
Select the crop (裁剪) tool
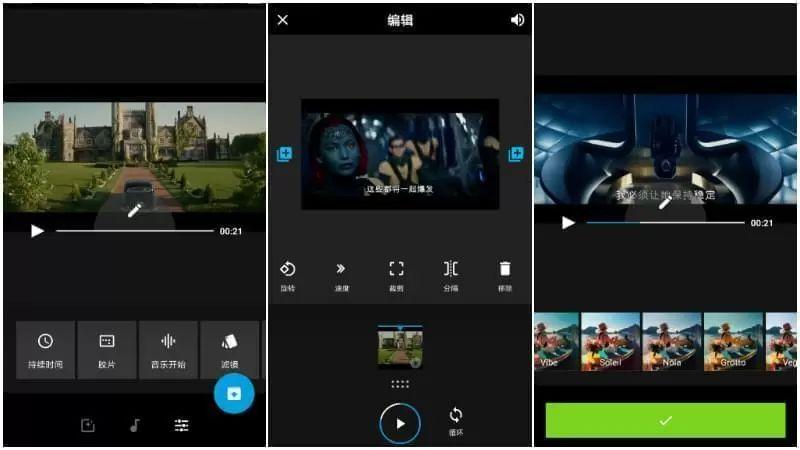396,276
